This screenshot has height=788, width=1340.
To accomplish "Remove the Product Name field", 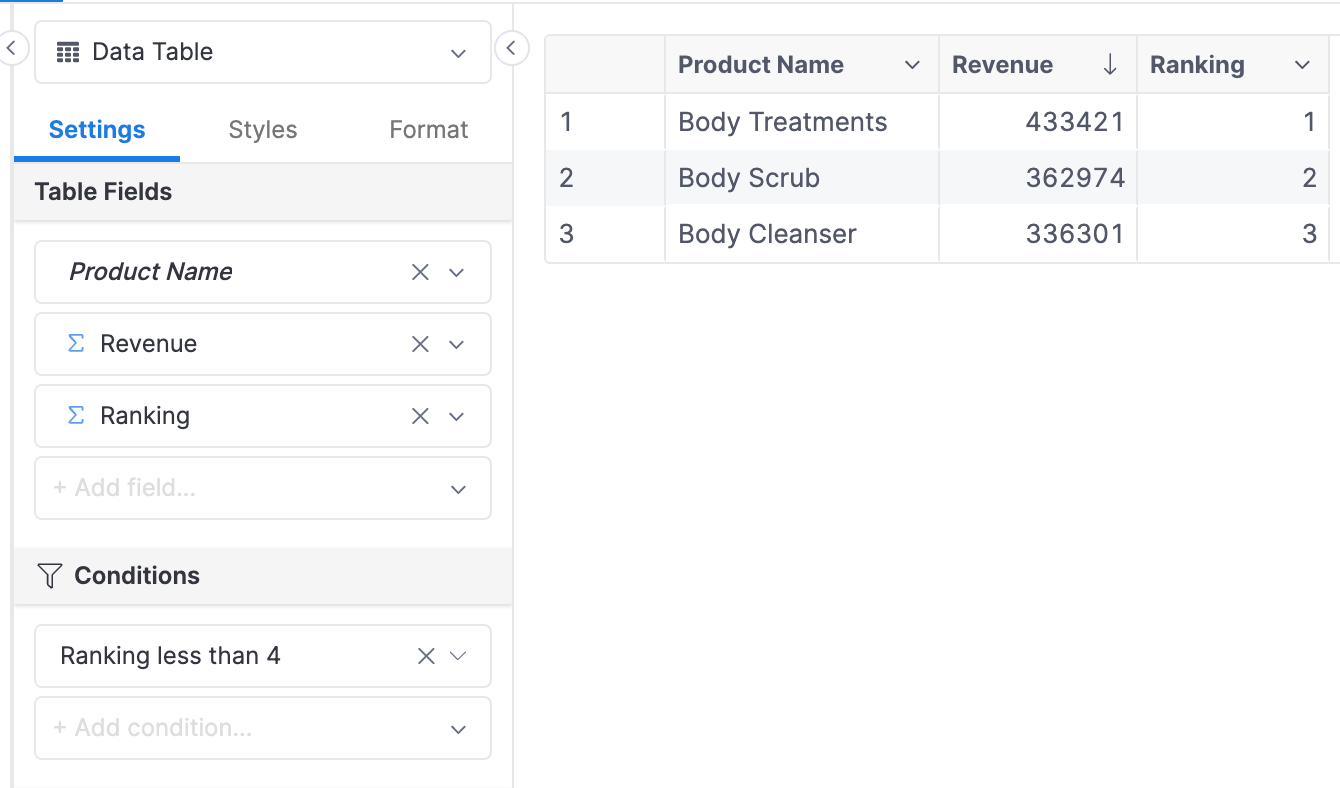I will click(x=420, y=272).
